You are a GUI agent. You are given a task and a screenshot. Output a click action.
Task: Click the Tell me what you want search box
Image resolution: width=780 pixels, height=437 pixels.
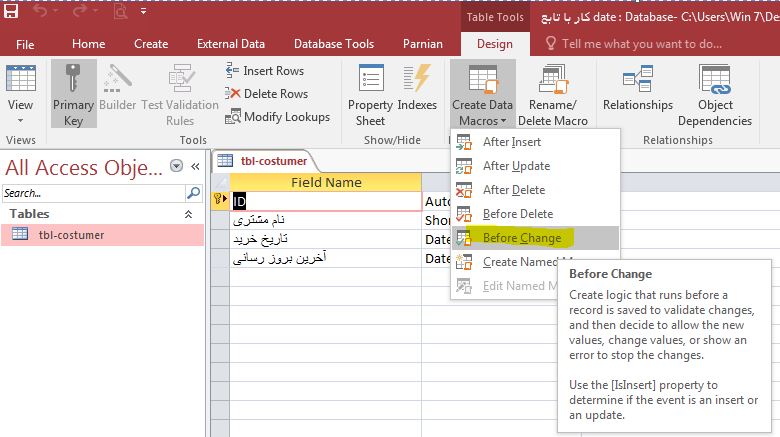[642, 44]
